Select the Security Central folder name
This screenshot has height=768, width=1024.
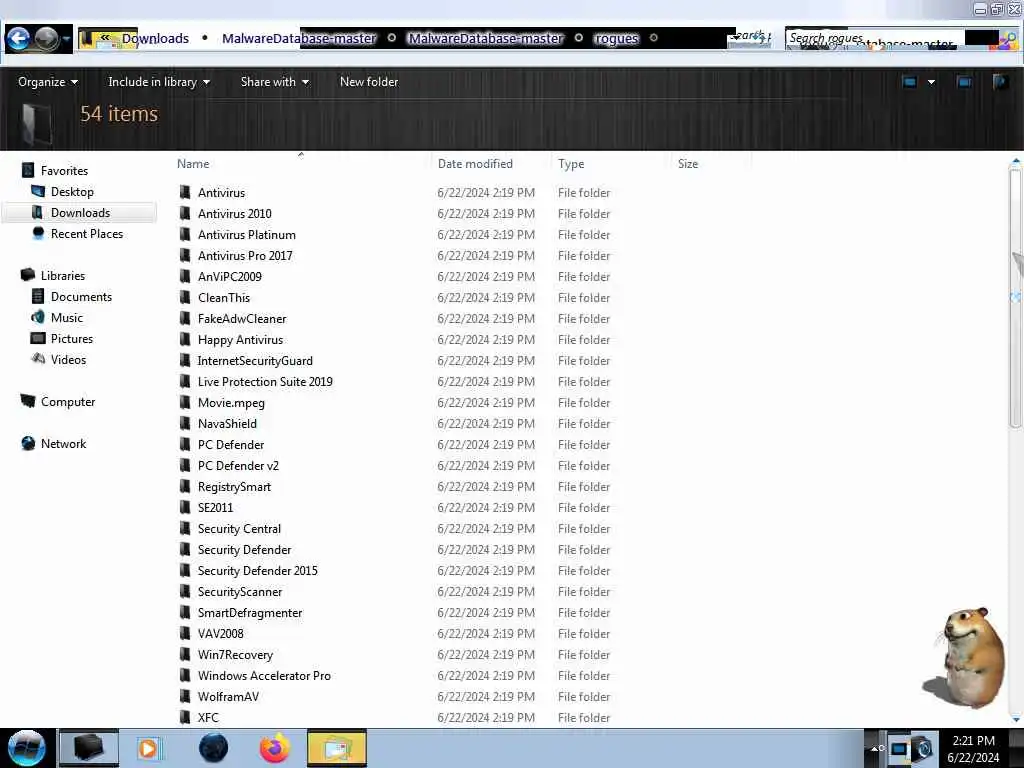click(x=239, y=528)
